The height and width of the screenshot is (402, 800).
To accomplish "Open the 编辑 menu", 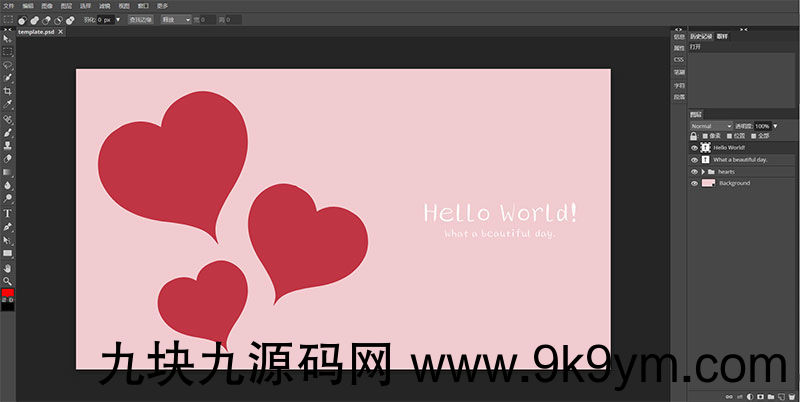I will (27, 6).
